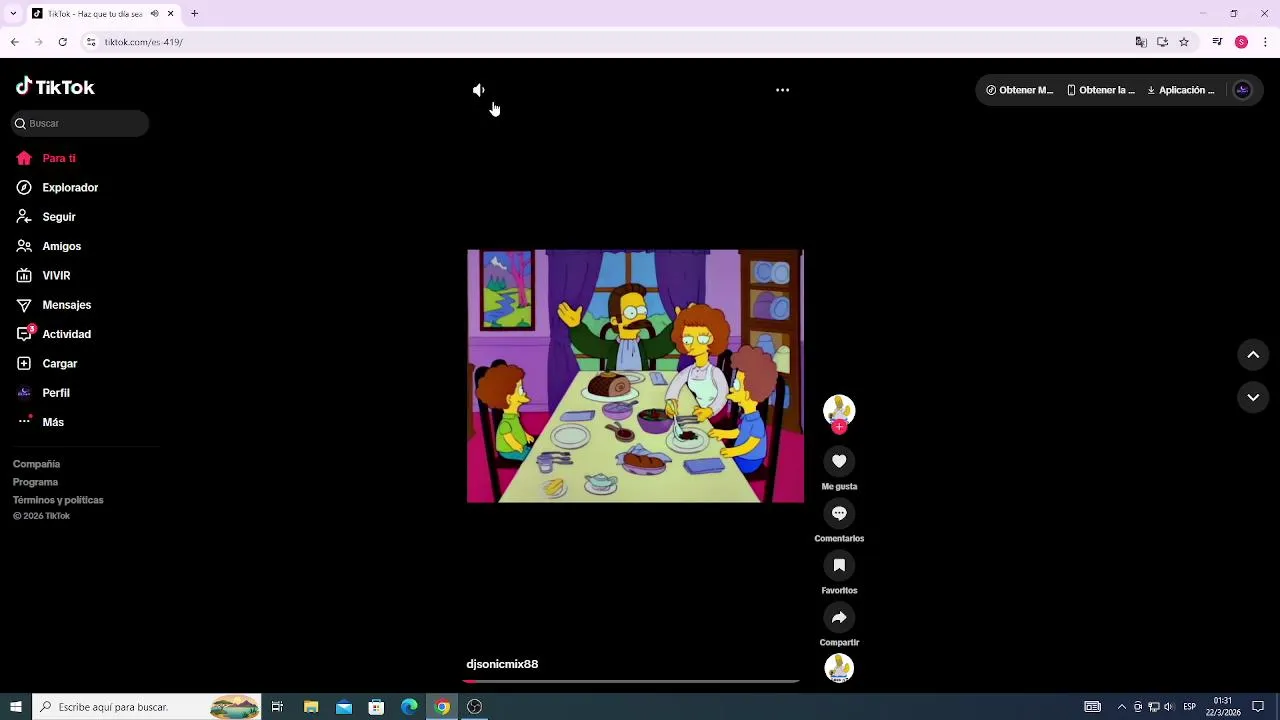Open a new browser tab
Image resolution: width=1280 pixels, height=720 pixels.
[x=194, y=14]
